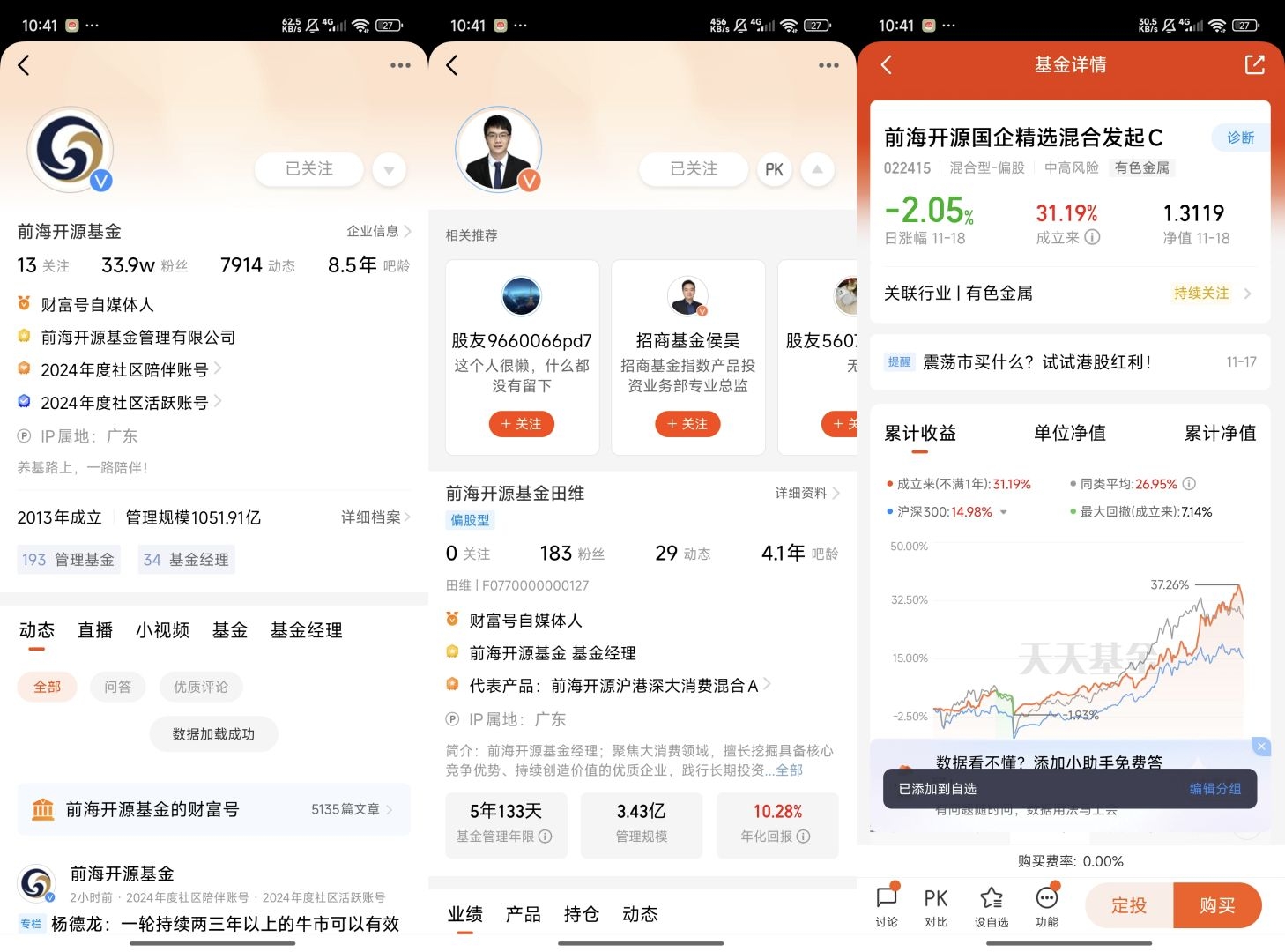Screen dimensions: 1285x952
Task: Tap PK compare button
Action: [x=774, y=169]
